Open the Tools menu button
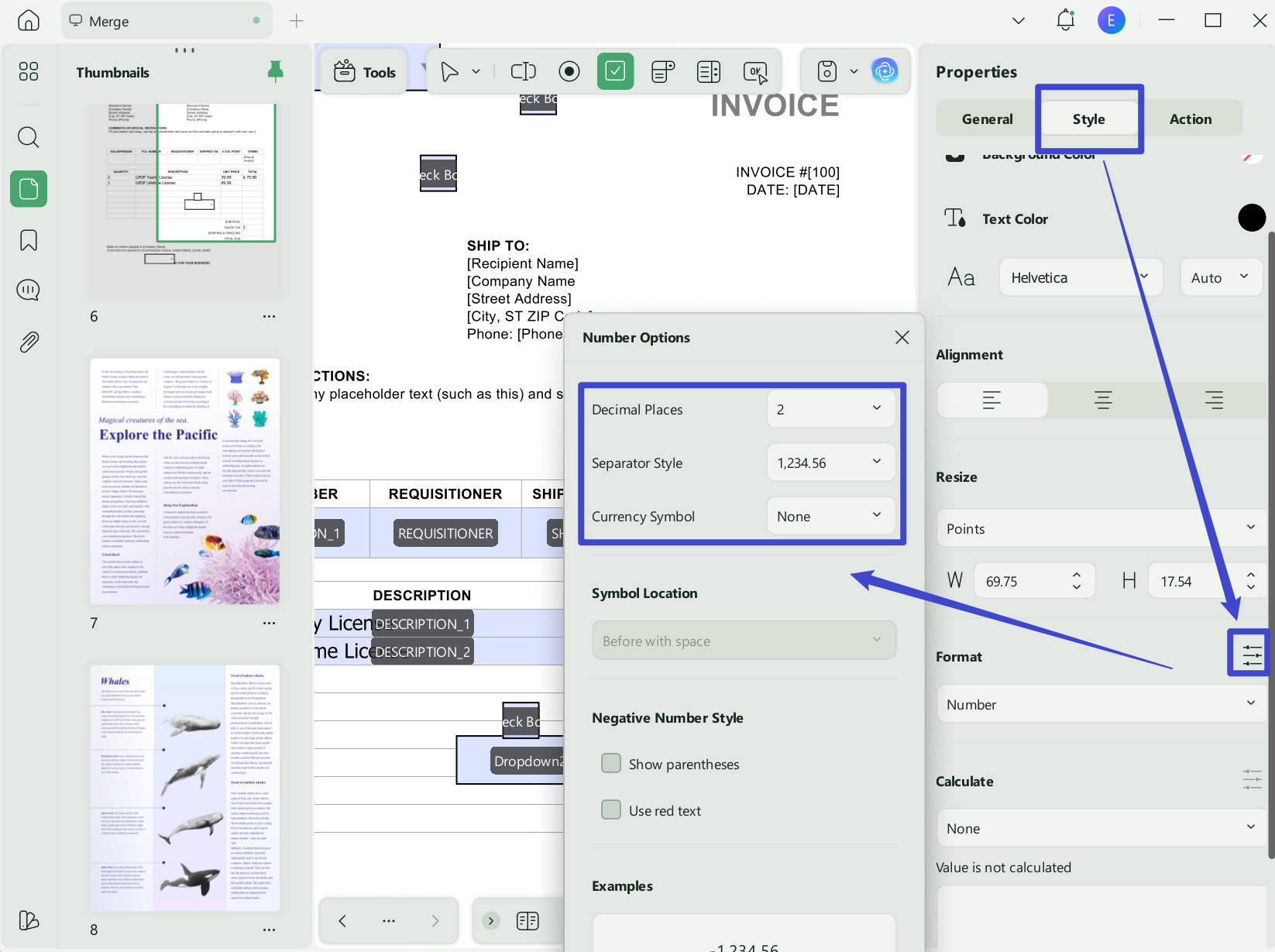 [364, 72]
